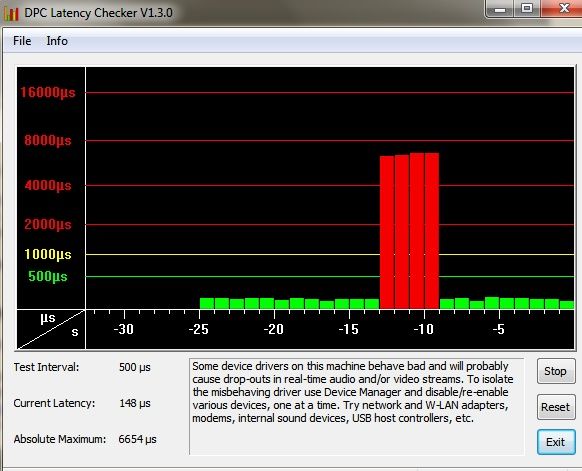Image resolution: width=582 pixels, height=471 pixels.
Task: Minimize the DPC Latency Checker window
Action: tap(500, 8)
